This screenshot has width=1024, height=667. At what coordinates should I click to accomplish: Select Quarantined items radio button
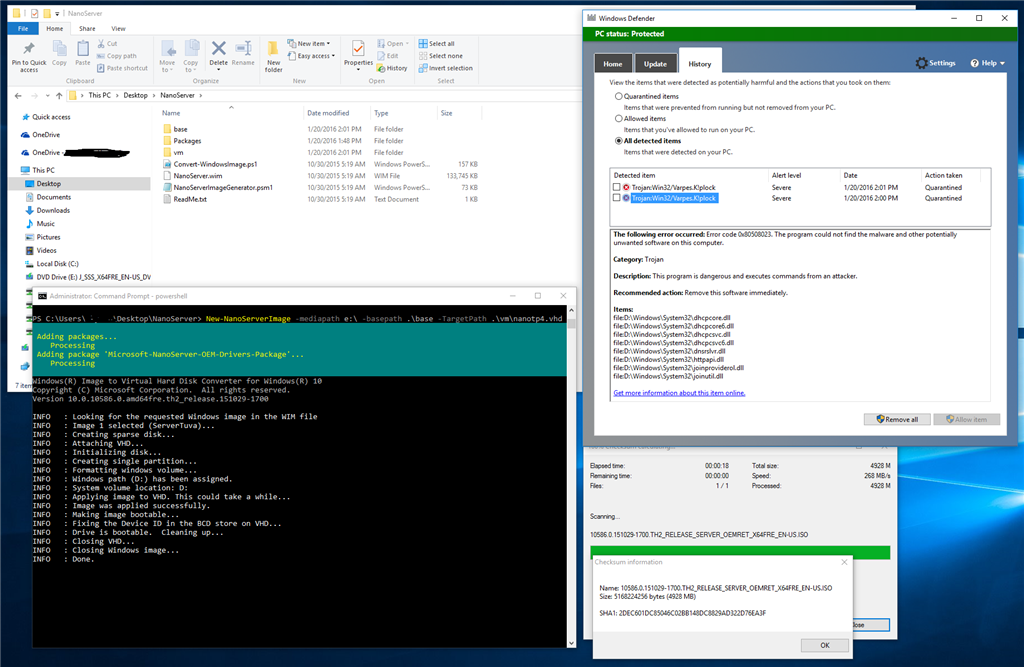618,96
